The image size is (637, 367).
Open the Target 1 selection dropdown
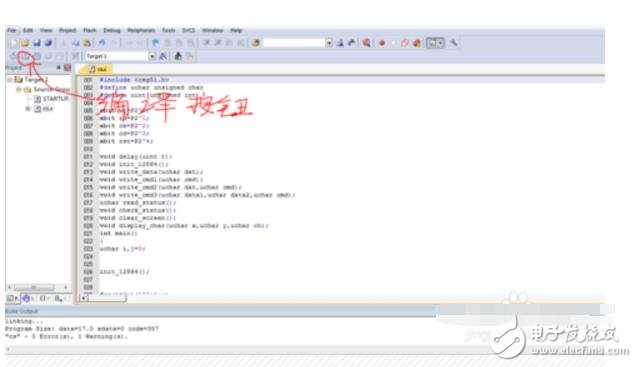[x=152, y=56]
